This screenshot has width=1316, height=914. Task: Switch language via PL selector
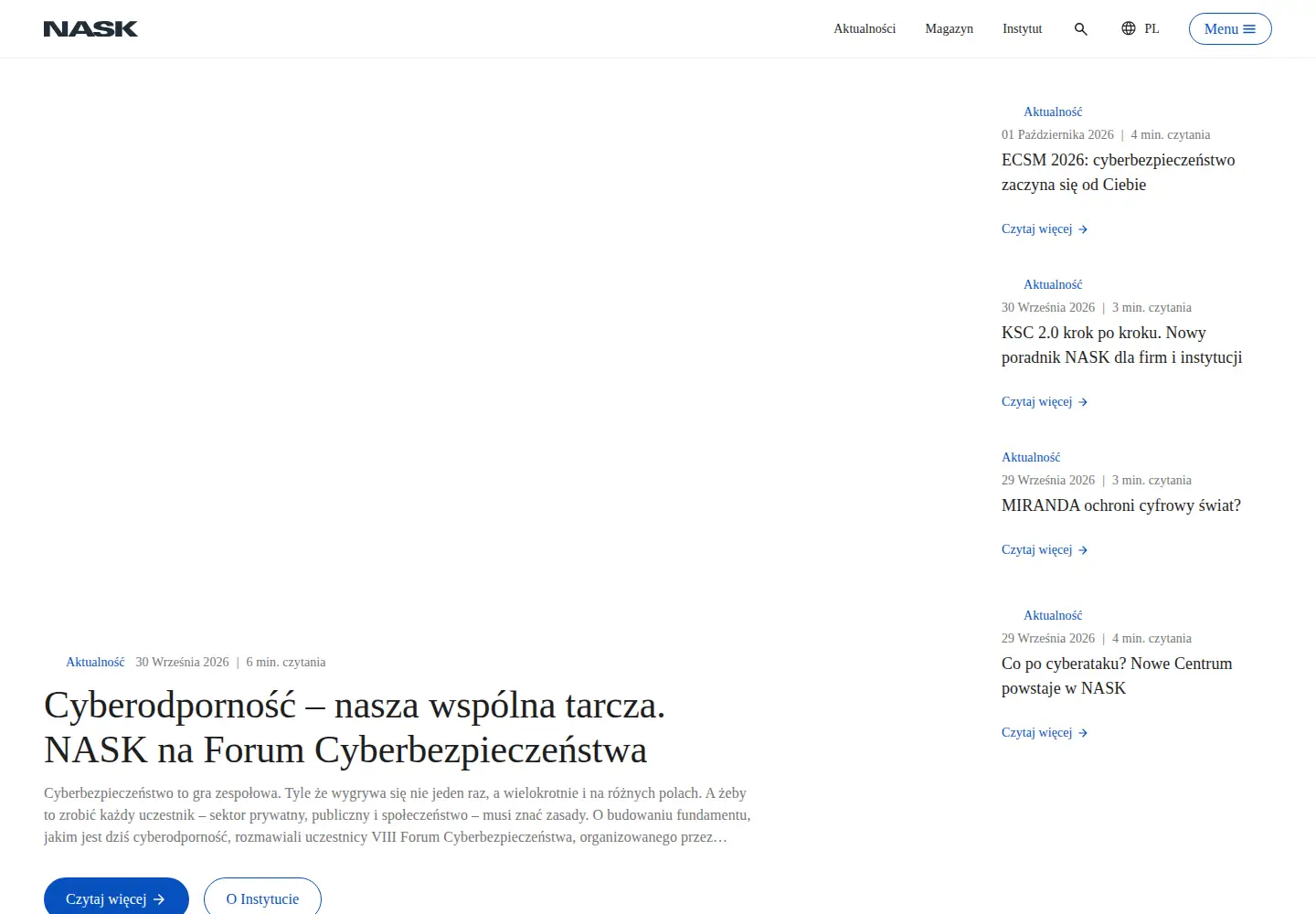point(1151,29)
